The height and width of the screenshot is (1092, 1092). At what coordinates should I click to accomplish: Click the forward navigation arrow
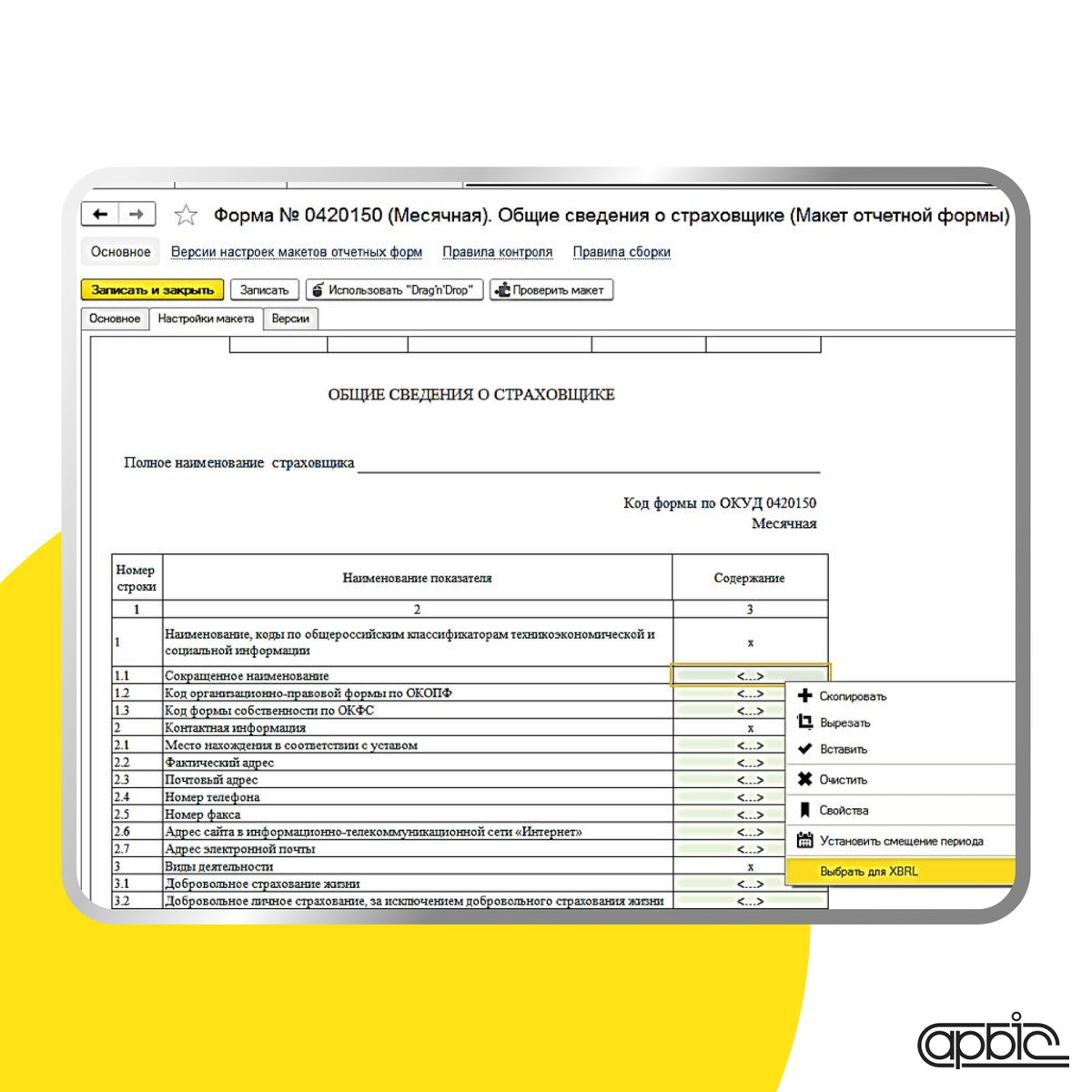pos(136,214)
